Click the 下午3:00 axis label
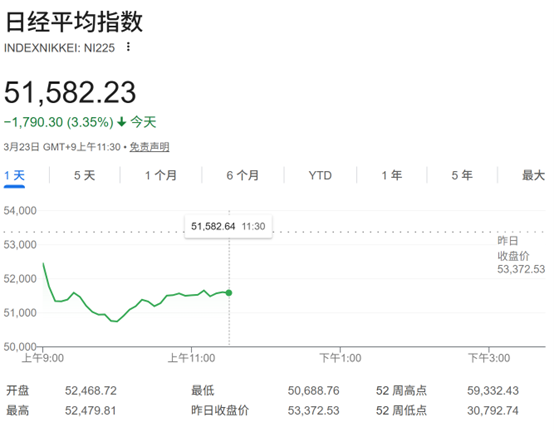 489,358
